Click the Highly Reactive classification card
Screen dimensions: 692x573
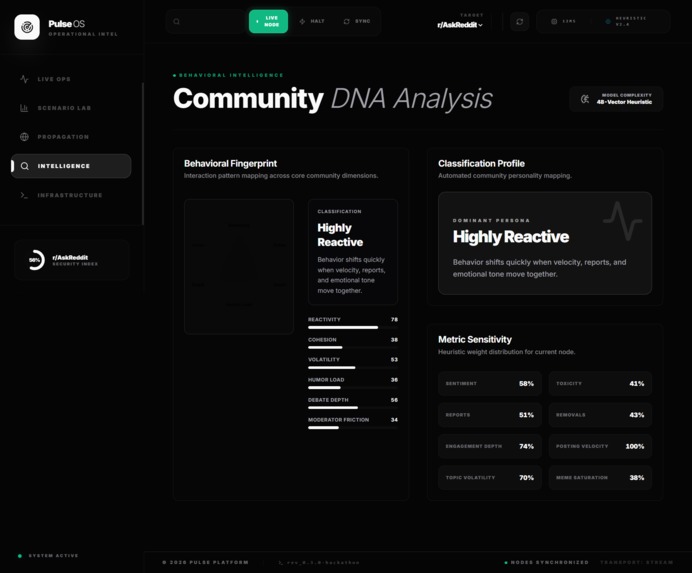(x=353, y=252)
